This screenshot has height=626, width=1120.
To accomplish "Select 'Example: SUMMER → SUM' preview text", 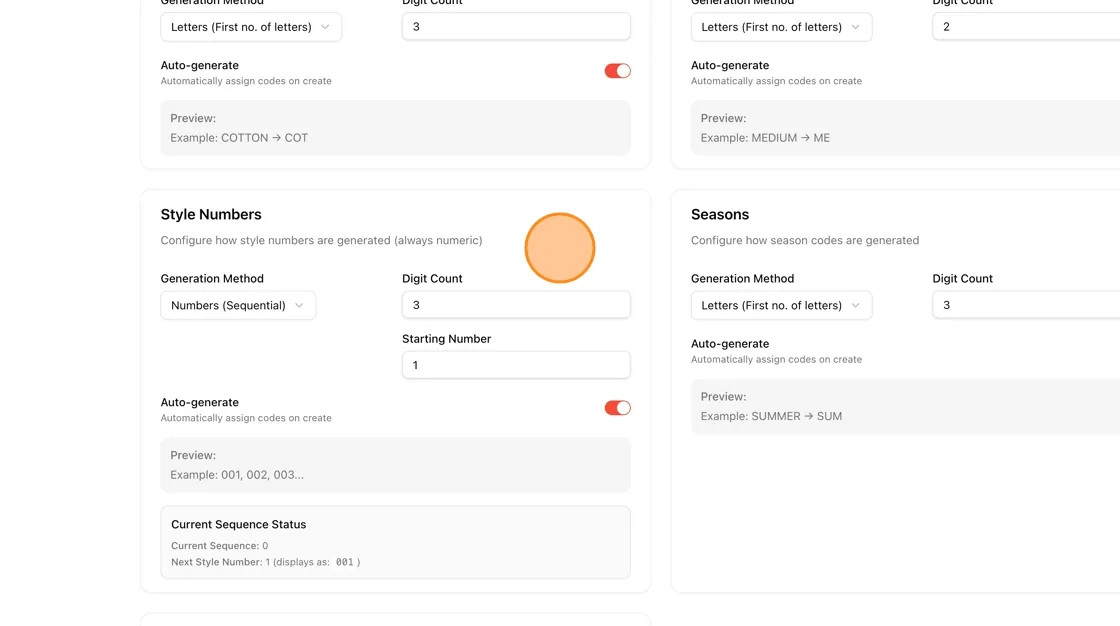I will tap(771, 416).
